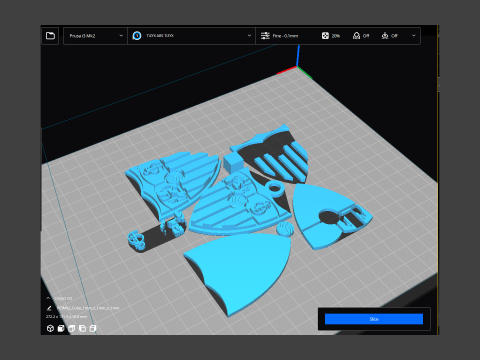Click the print profile sliders icon

(x=265, y=36)
